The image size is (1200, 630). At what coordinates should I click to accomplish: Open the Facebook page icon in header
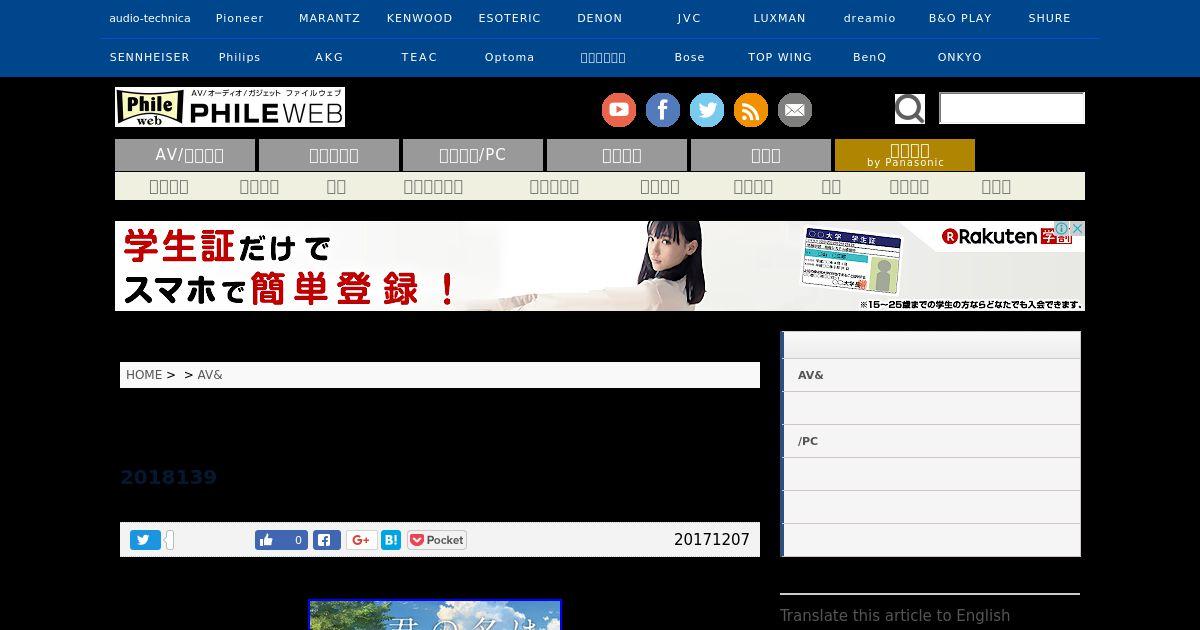point(663,110)
